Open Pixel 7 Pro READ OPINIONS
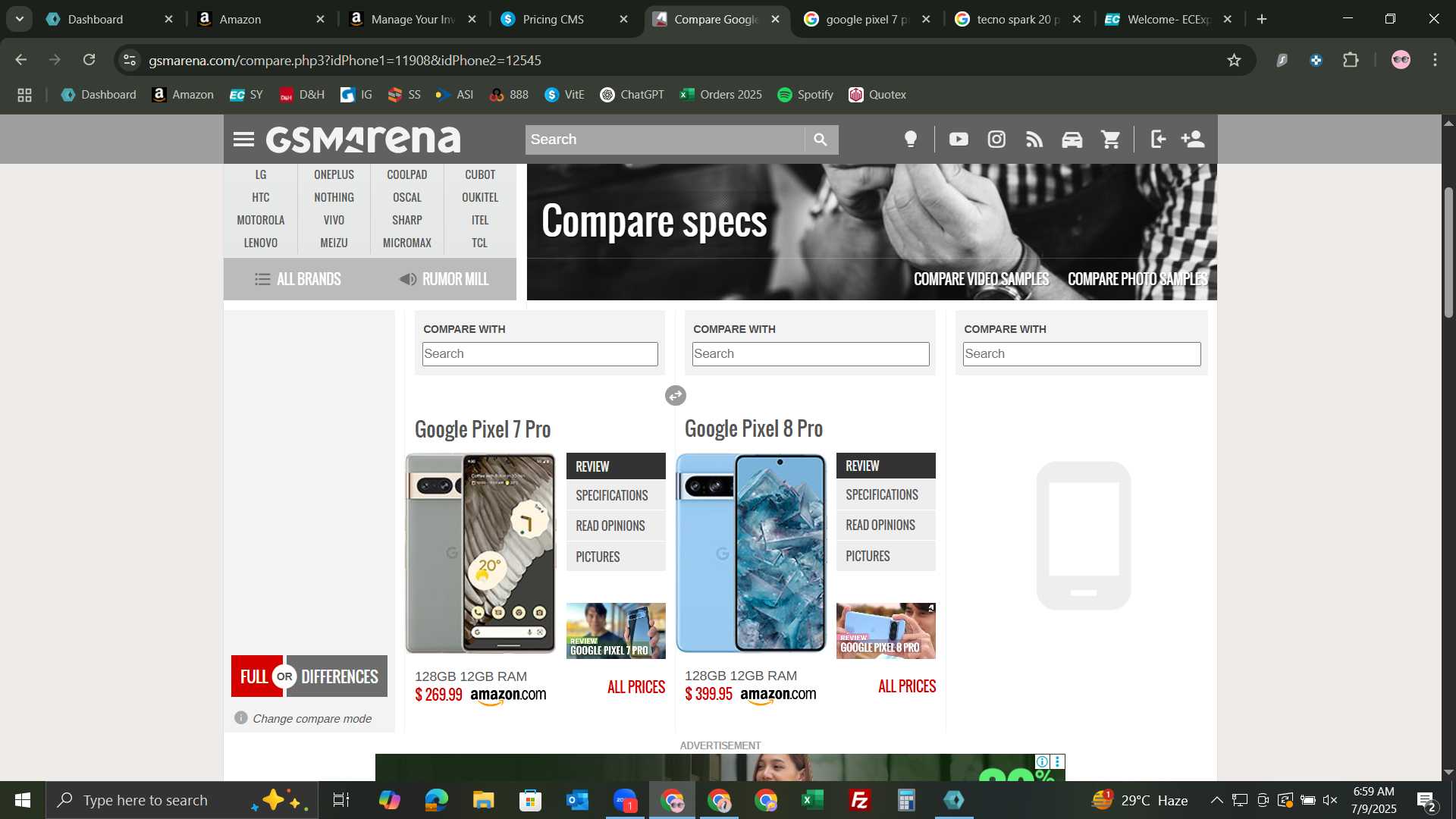Viewport: 1456px width, 819px height. (616, 526)
